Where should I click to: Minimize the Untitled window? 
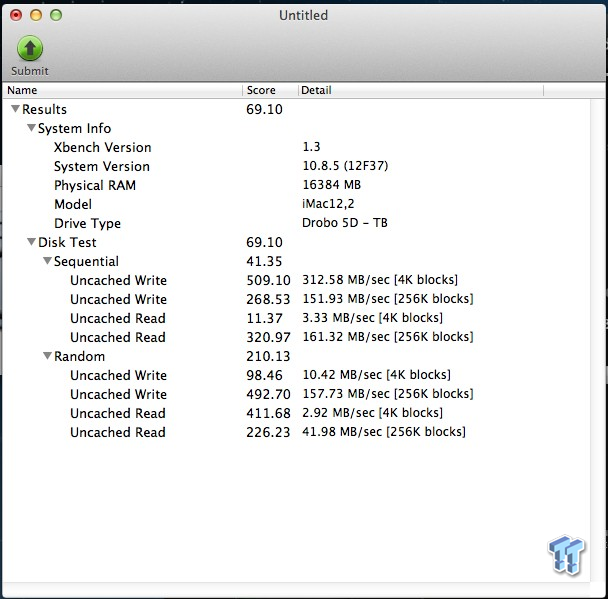tap(36, 16)
